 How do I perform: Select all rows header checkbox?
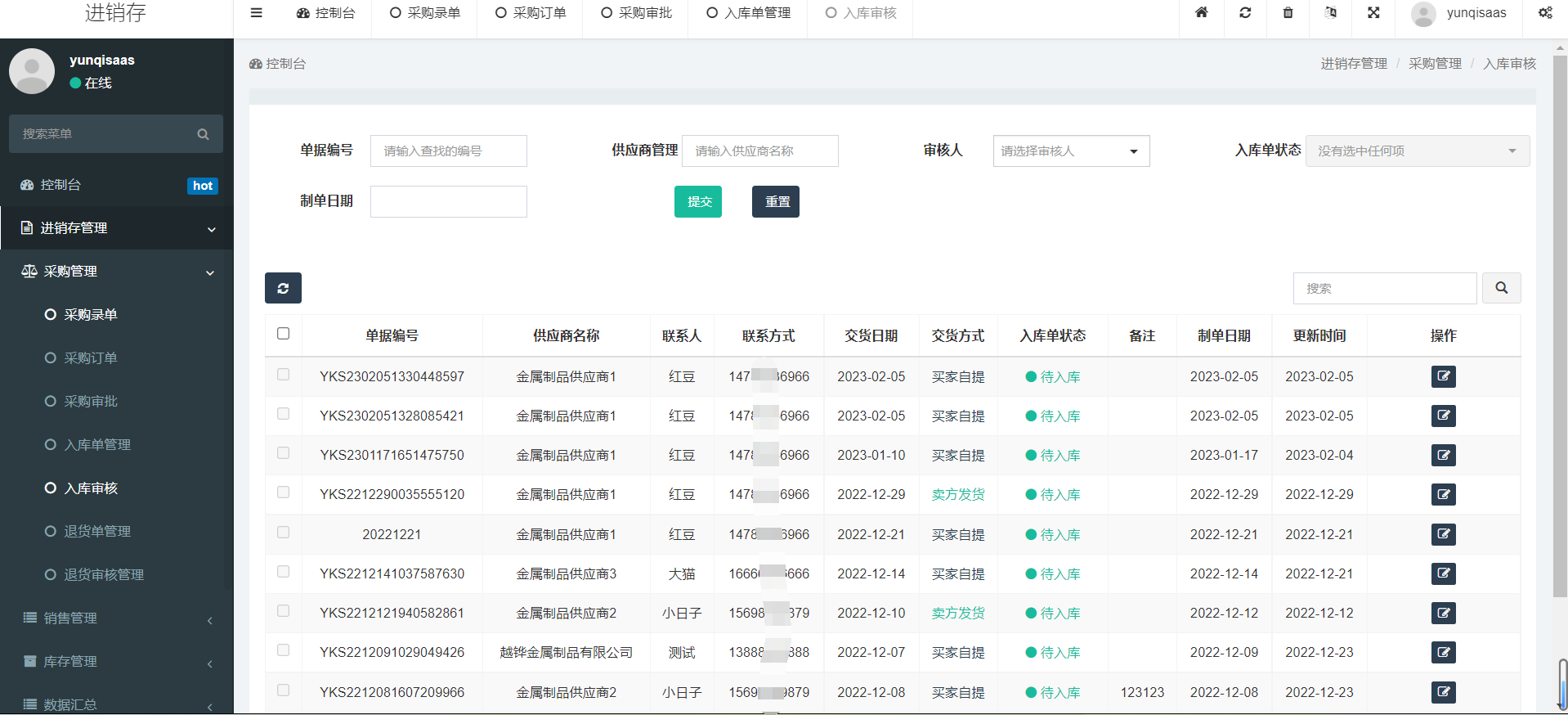(283, 333)
